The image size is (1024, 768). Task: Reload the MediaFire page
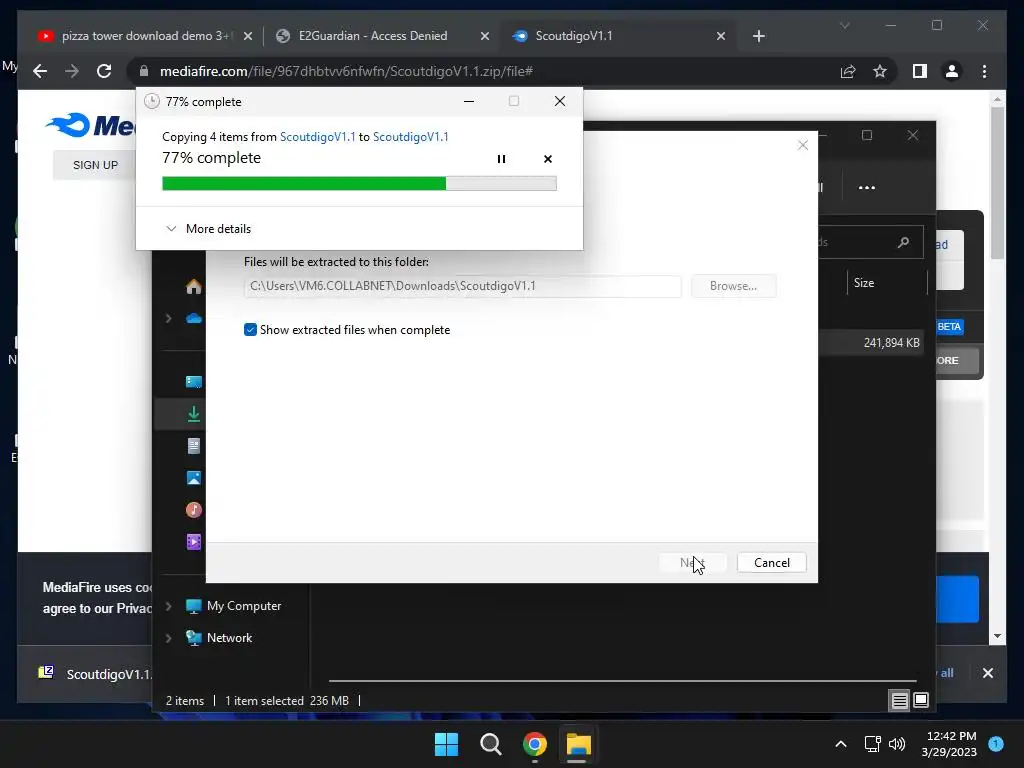[104, 71]
